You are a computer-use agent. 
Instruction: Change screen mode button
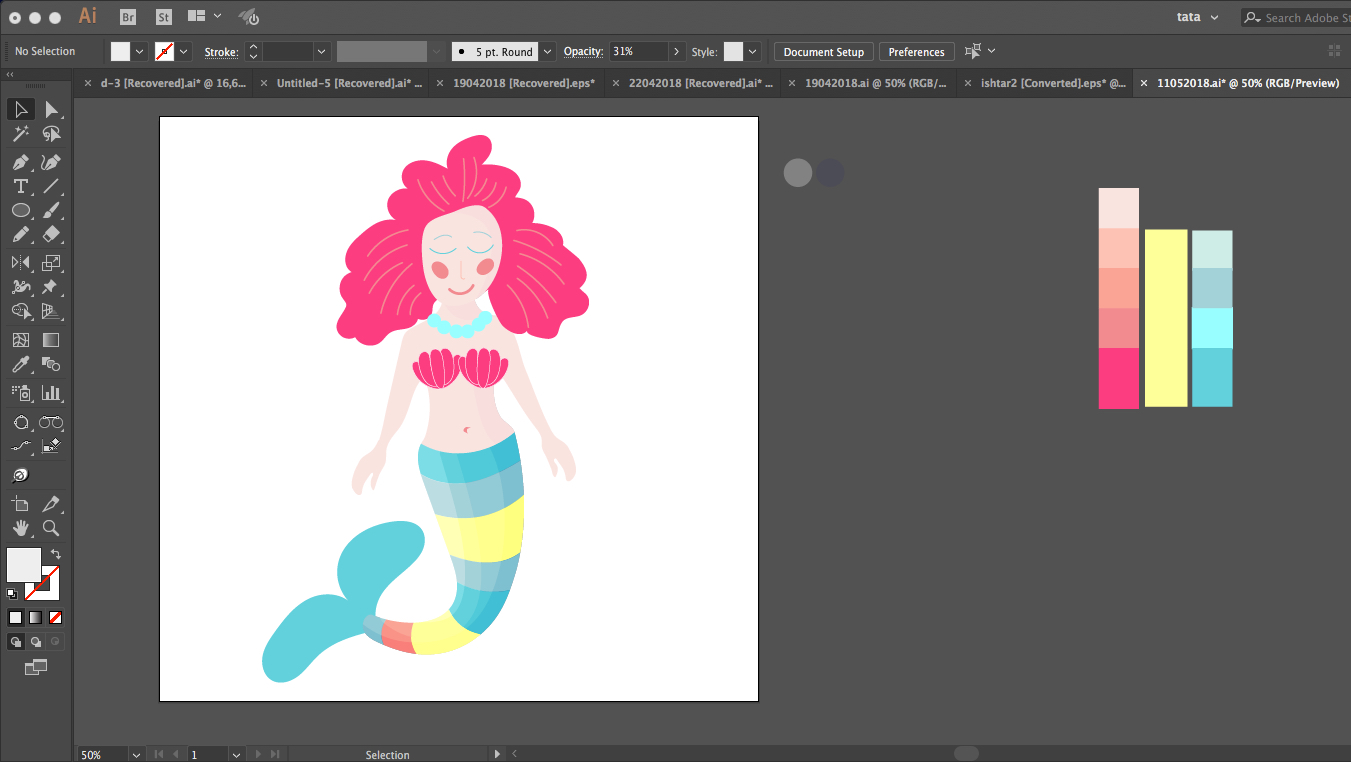click(x=36, y=667)
